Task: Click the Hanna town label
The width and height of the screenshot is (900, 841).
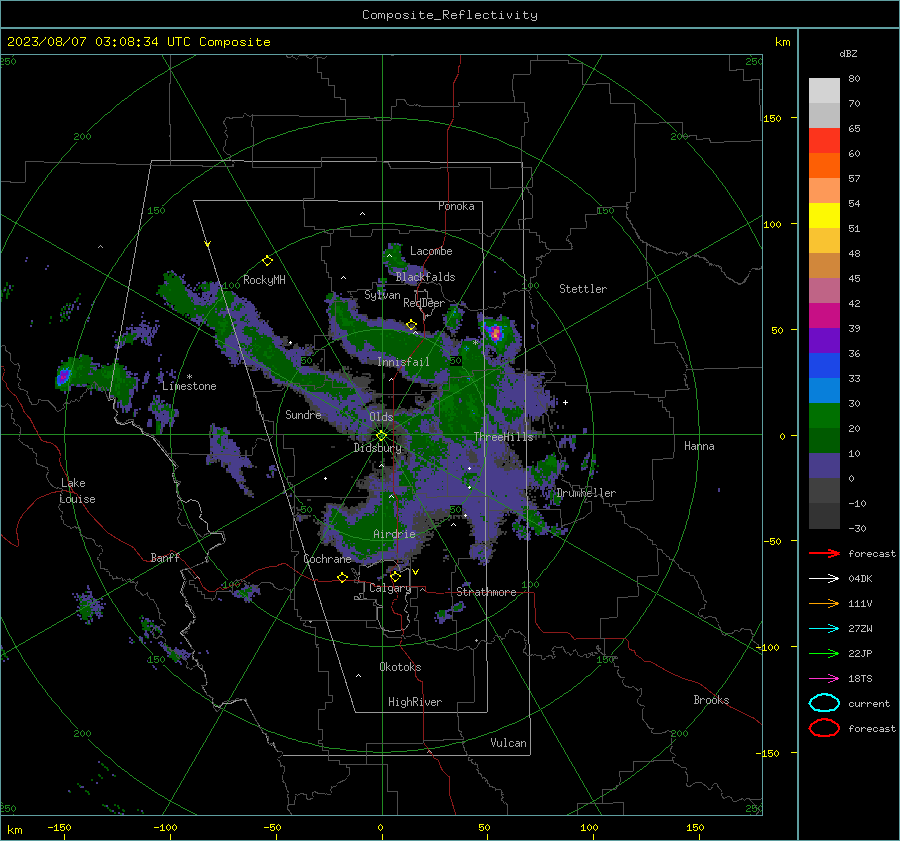Action: [x=699, y=446]
